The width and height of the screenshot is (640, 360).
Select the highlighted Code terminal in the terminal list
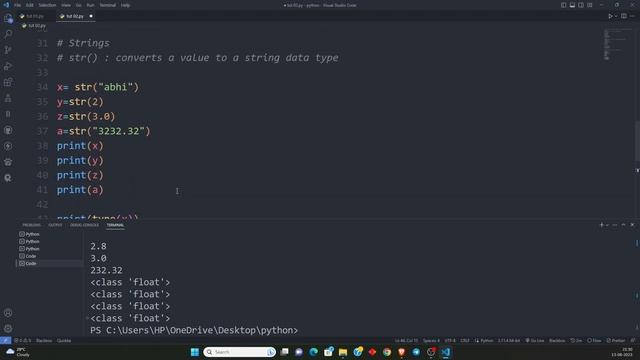49,264
